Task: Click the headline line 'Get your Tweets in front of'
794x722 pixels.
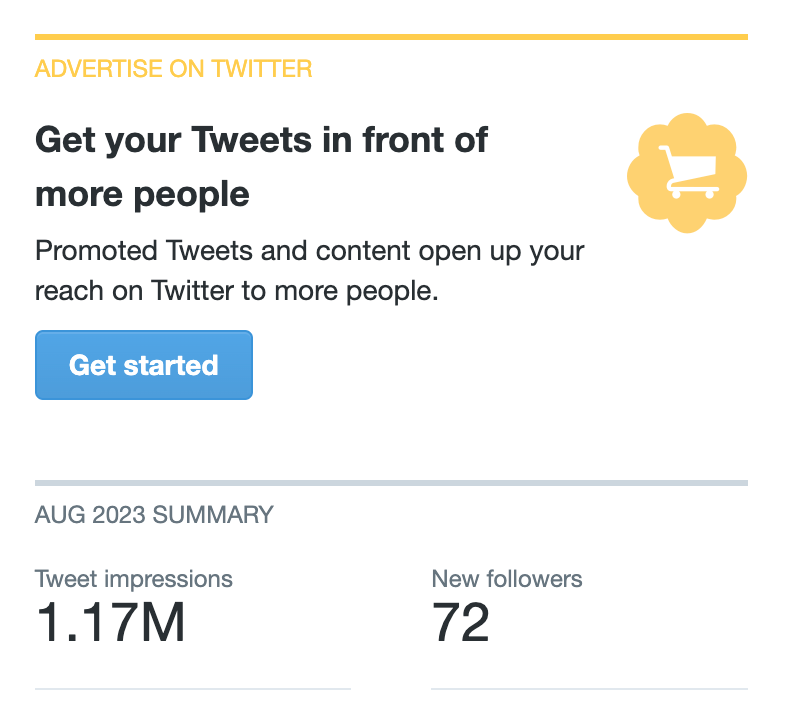Action: coord(261,139)
